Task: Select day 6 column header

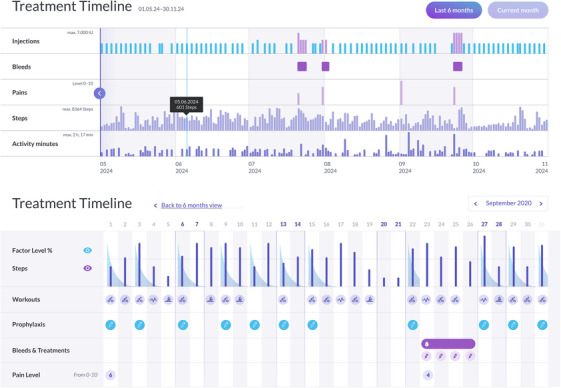Action: 182,224
